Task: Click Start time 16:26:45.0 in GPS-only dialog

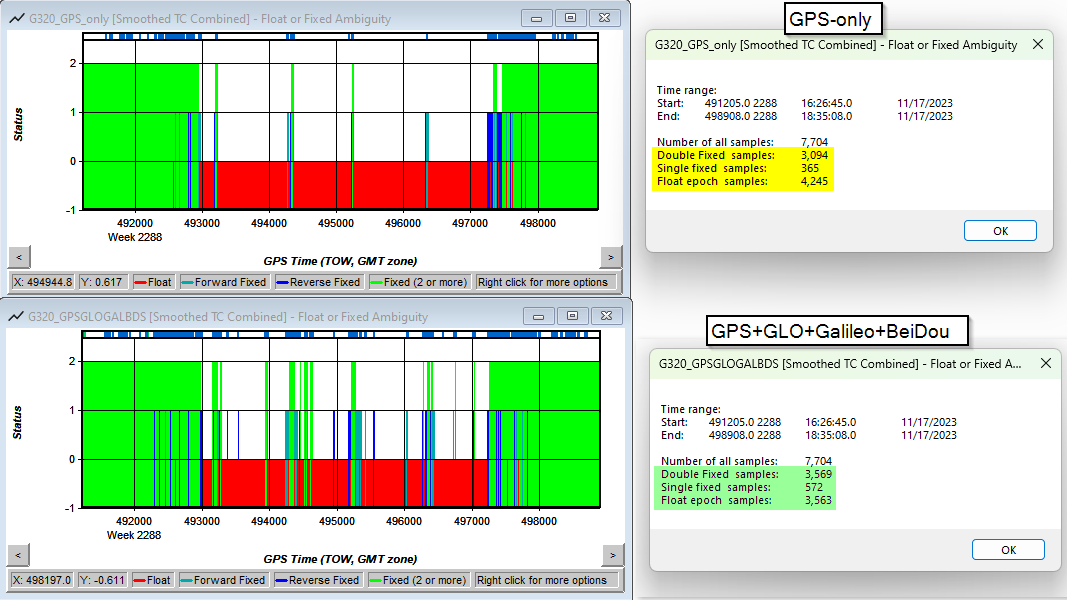Action: (826, 103)
